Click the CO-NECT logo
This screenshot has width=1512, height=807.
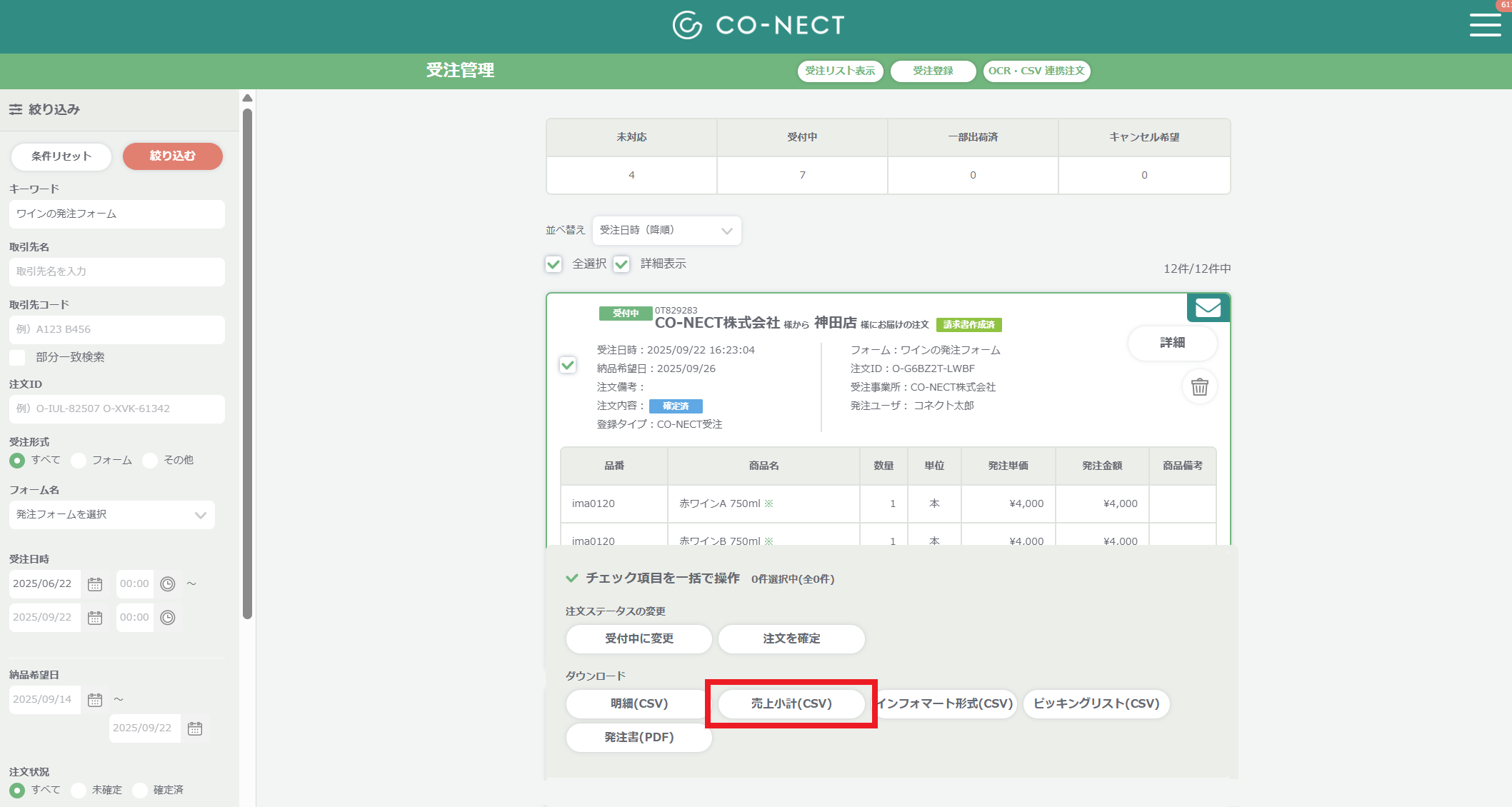pyautogui.click(x=758, y=25)
